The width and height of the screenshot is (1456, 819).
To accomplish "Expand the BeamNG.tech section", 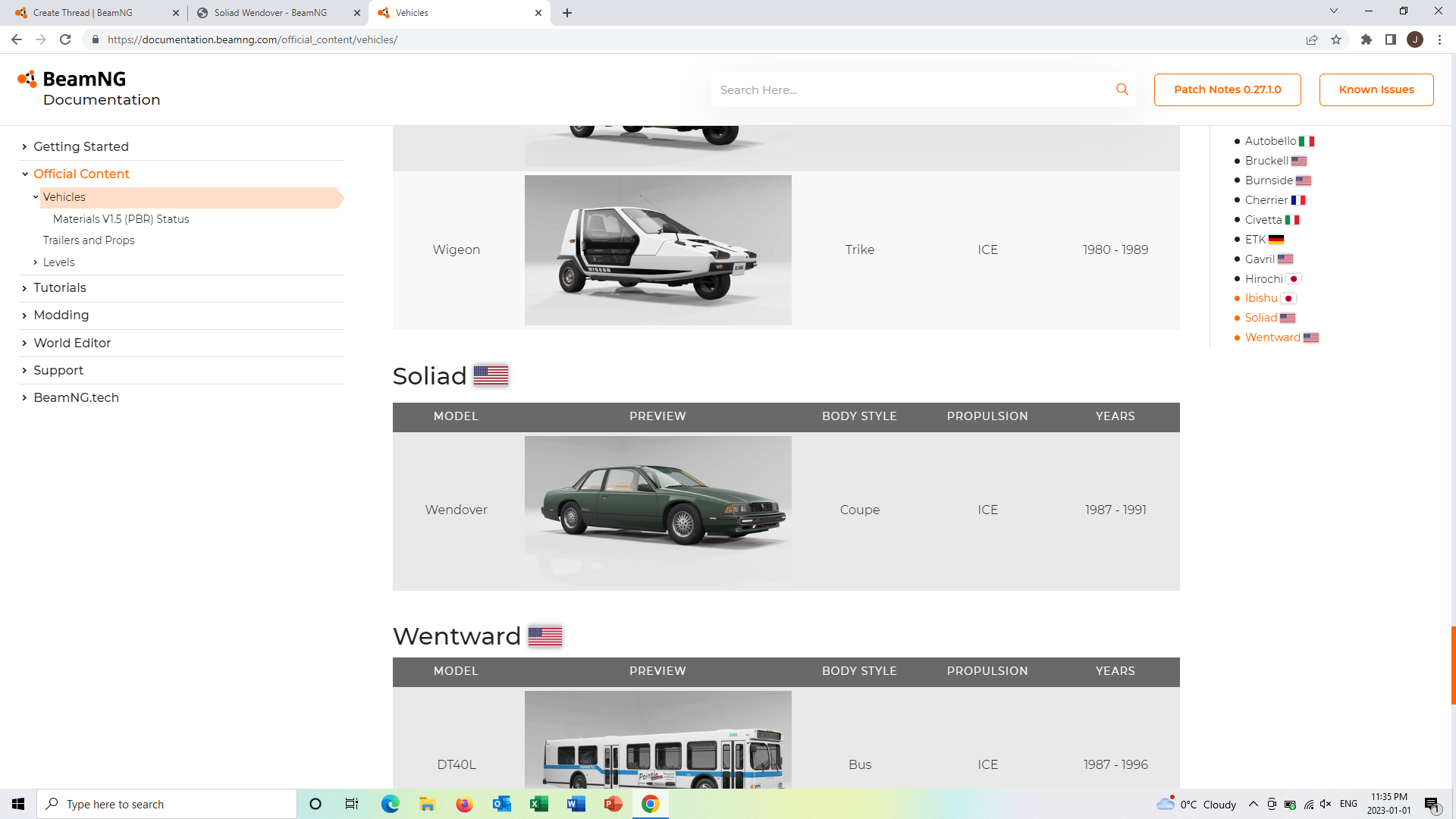I will [x=24, y=397].
